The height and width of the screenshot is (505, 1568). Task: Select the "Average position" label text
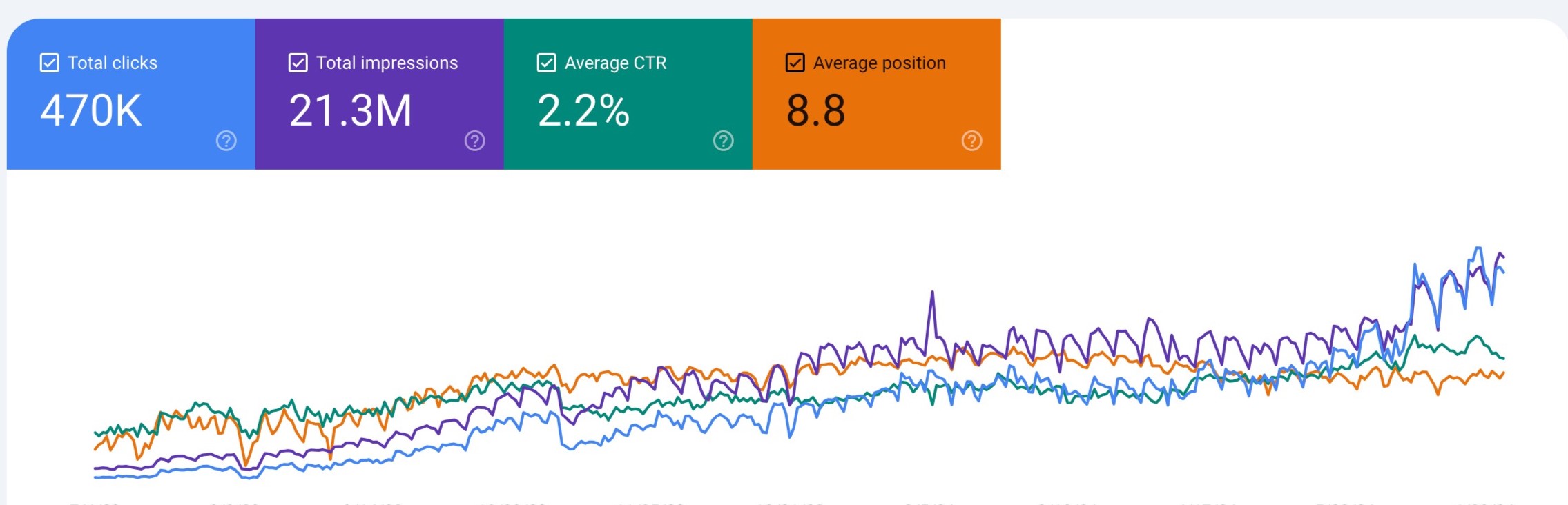(879, 63)
